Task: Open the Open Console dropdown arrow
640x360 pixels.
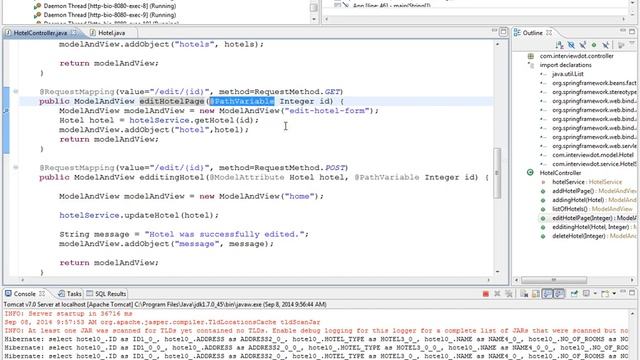Action: (x=614, y=293)
